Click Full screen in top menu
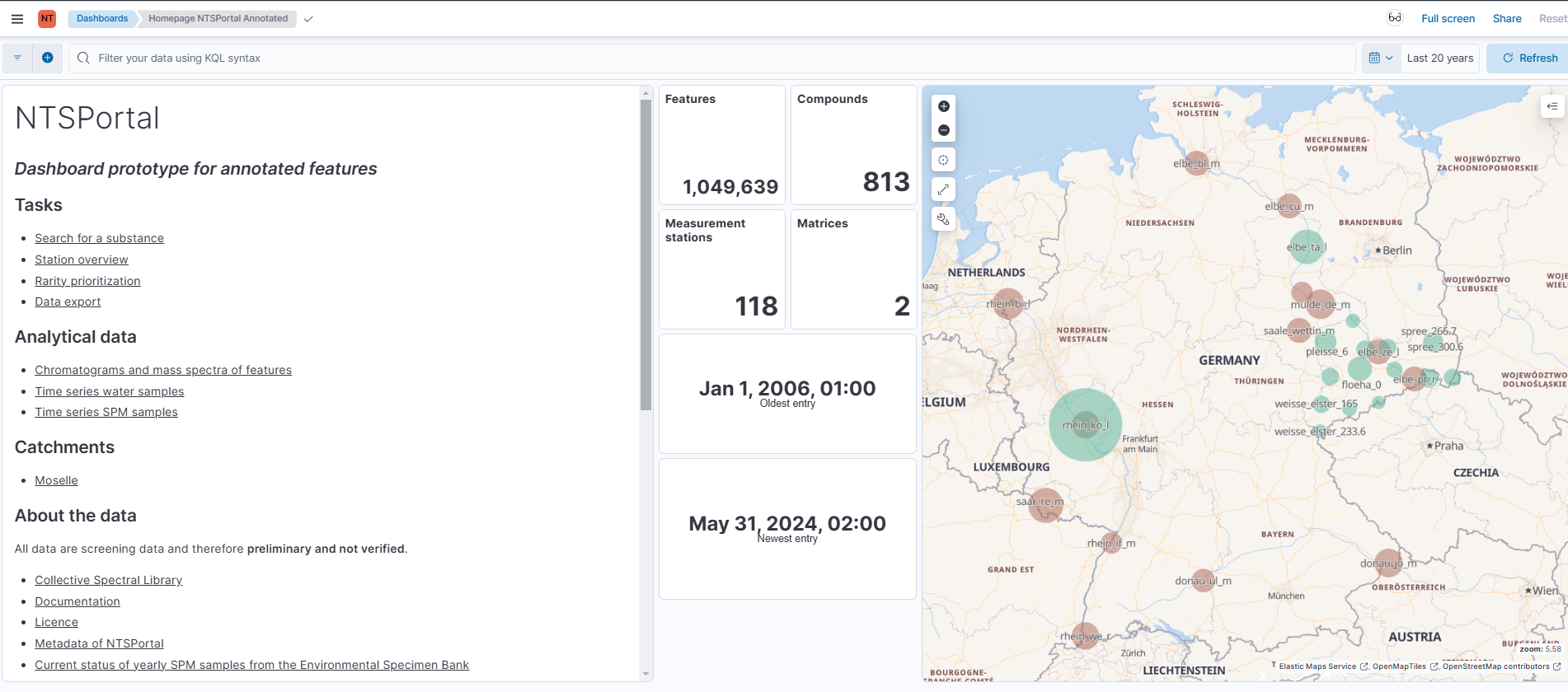The width and height of the screenshot is (1568, 692). tap(1448, 18)
